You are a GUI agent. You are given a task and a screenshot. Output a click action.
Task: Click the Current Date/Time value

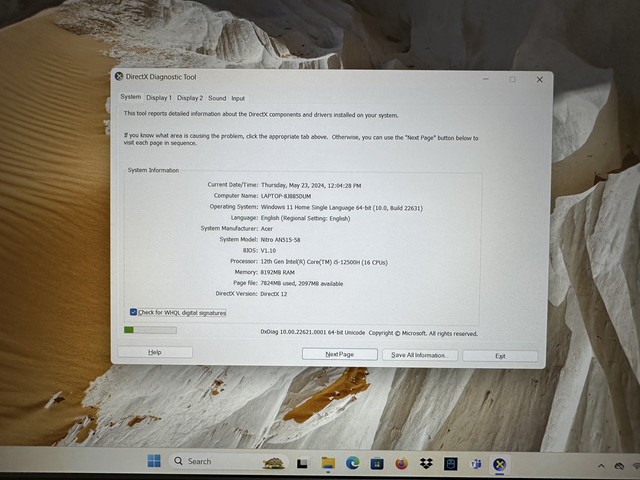point(311,185)
